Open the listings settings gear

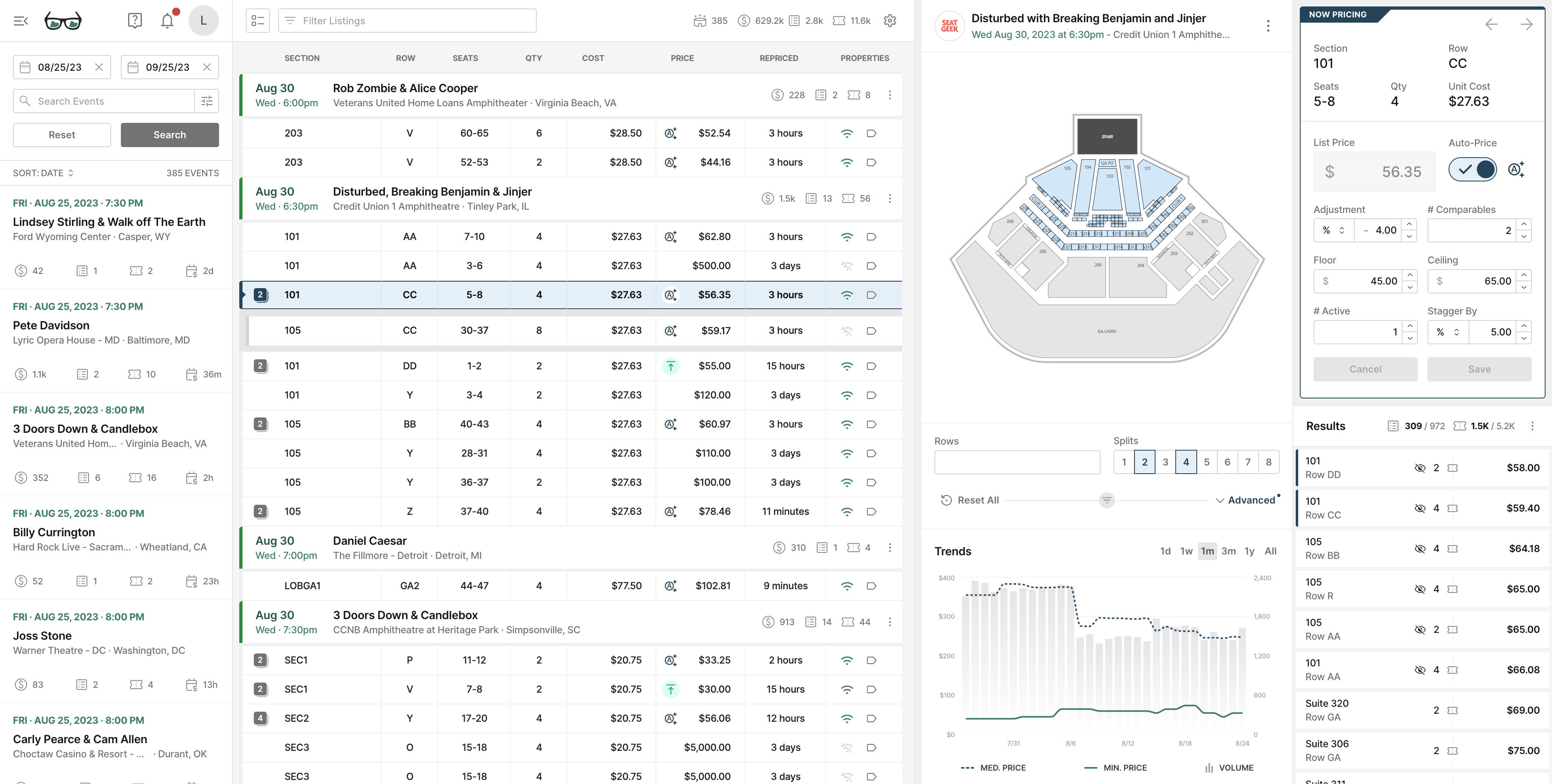[890, 21]
